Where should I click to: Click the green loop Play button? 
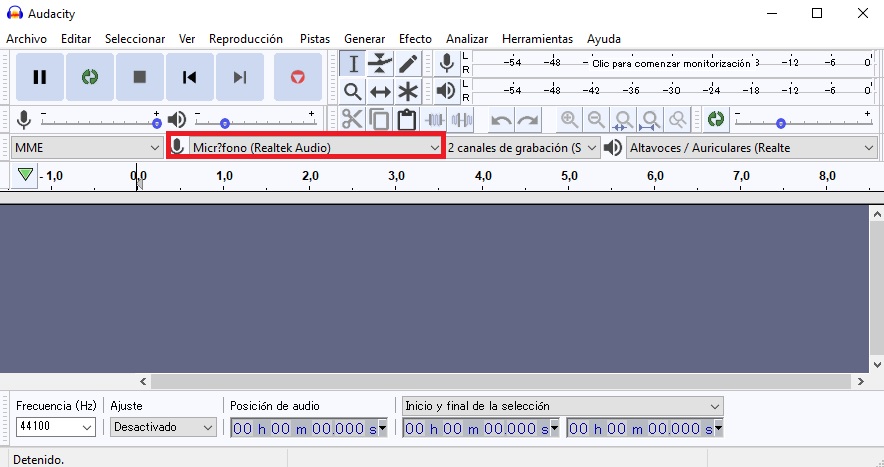90,77
